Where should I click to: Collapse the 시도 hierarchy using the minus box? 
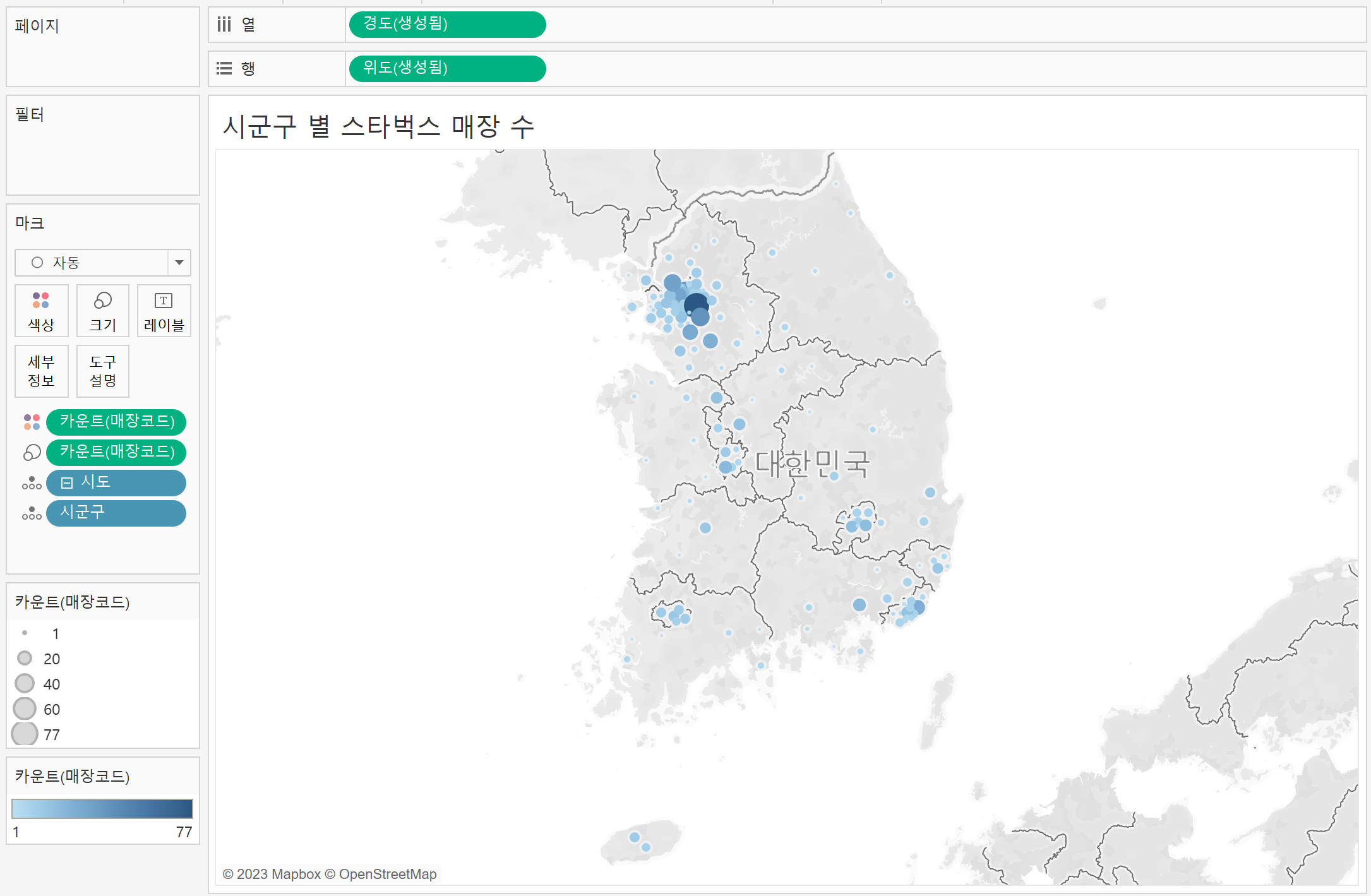pos(67,483)
